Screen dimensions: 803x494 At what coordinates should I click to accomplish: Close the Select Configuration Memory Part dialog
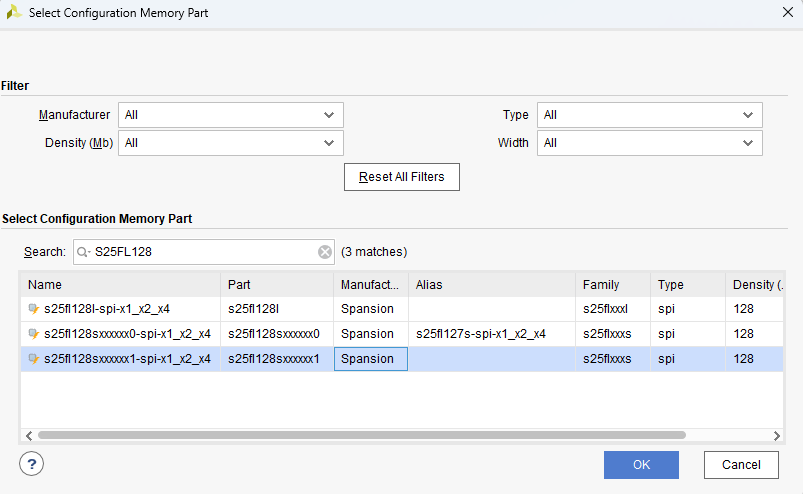click(x=788, y=12)
